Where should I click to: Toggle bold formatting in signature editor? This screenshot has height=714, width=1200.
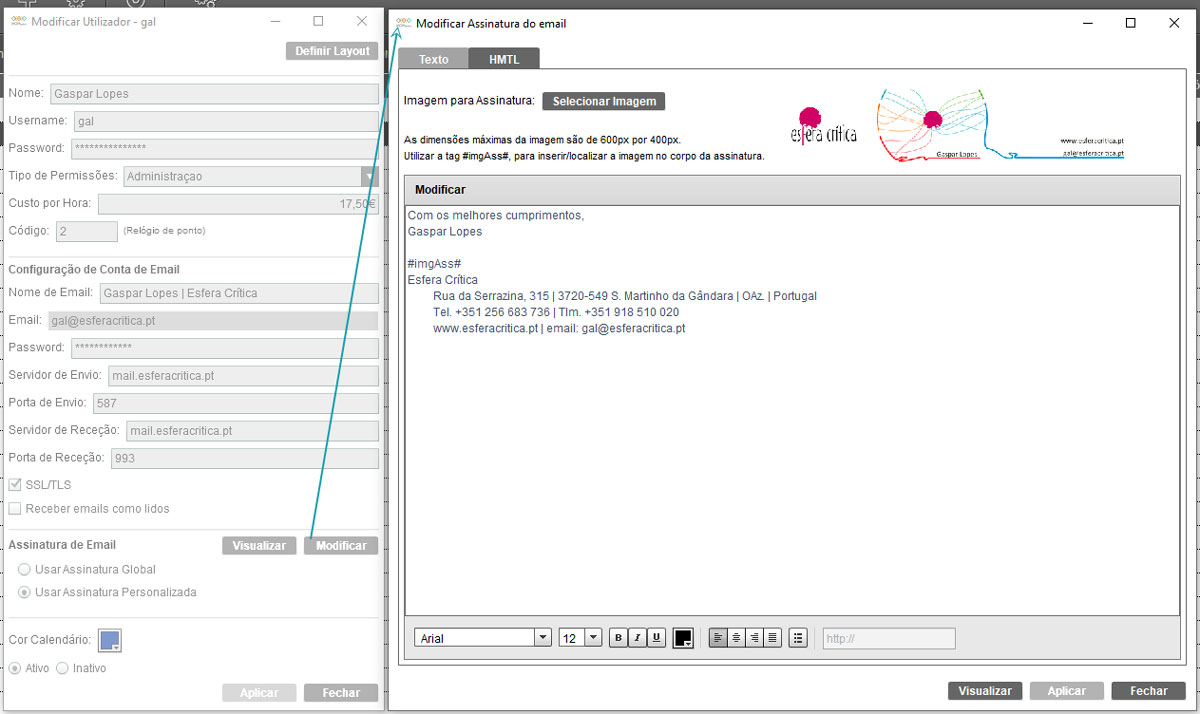coord(618,638)
